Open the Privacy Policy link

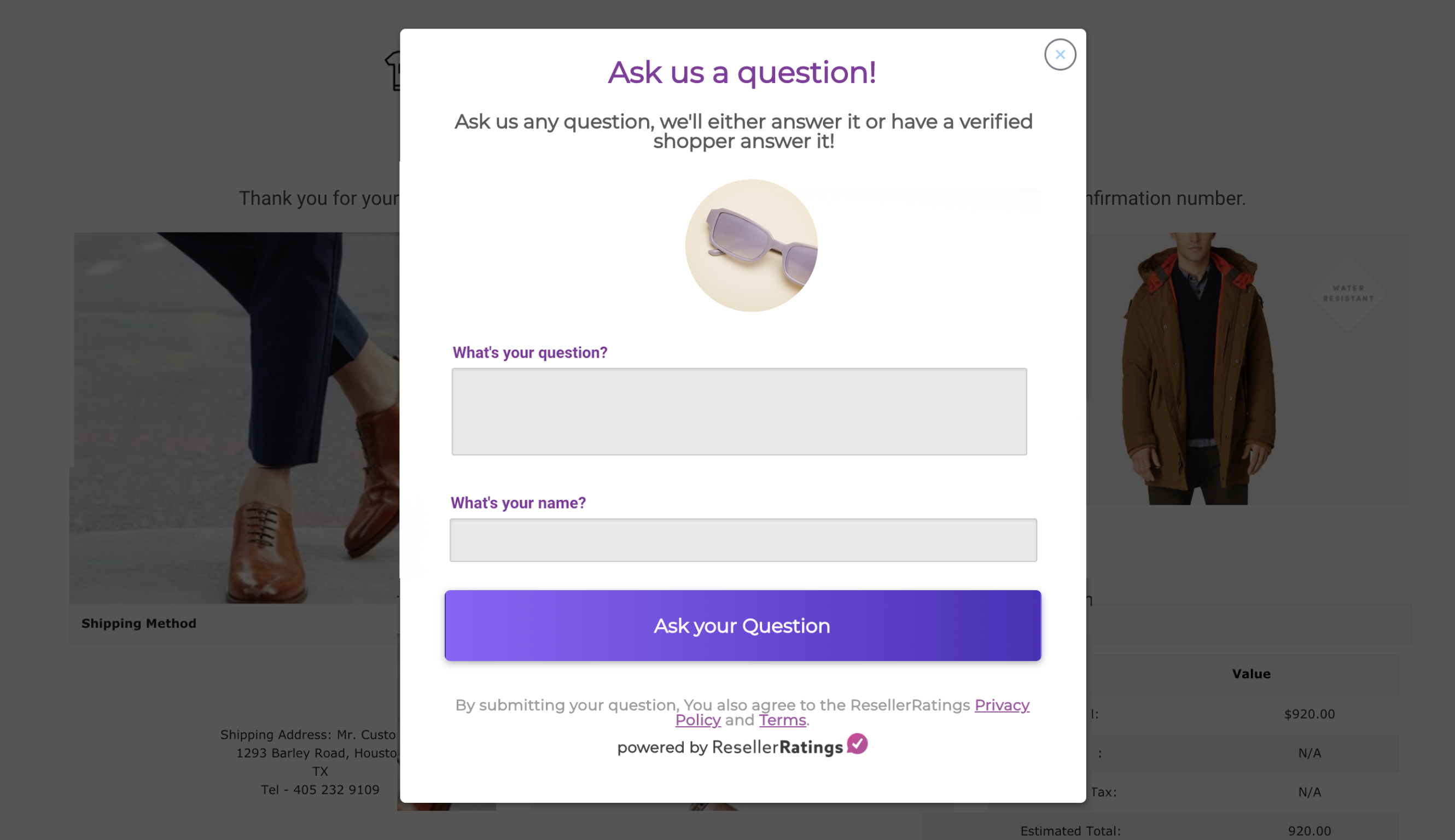[x=852, y=713]
